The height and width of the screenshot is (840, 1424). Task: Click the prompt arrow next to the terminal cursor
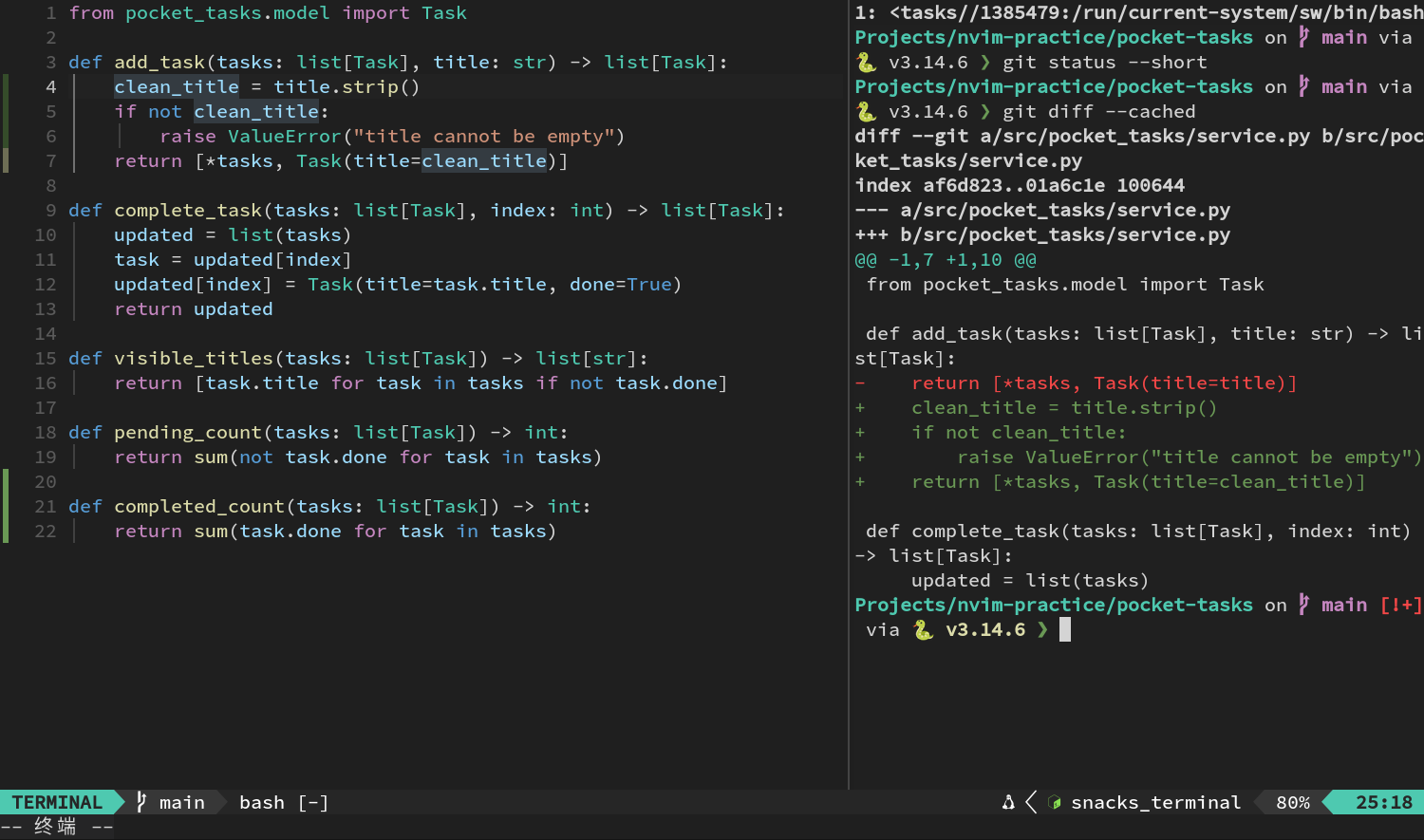coord(1042,630)
